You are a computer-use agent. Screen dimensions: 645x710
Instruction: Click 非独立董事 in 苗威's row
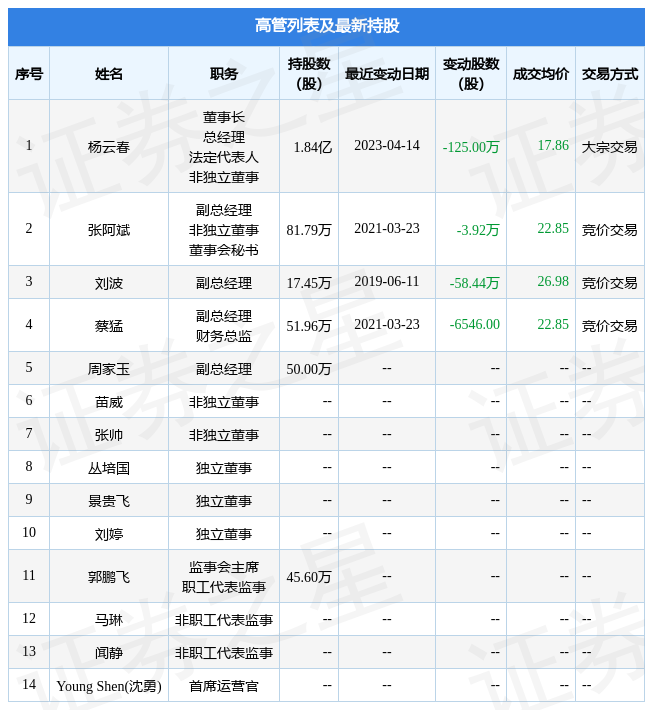pos(224,402)
